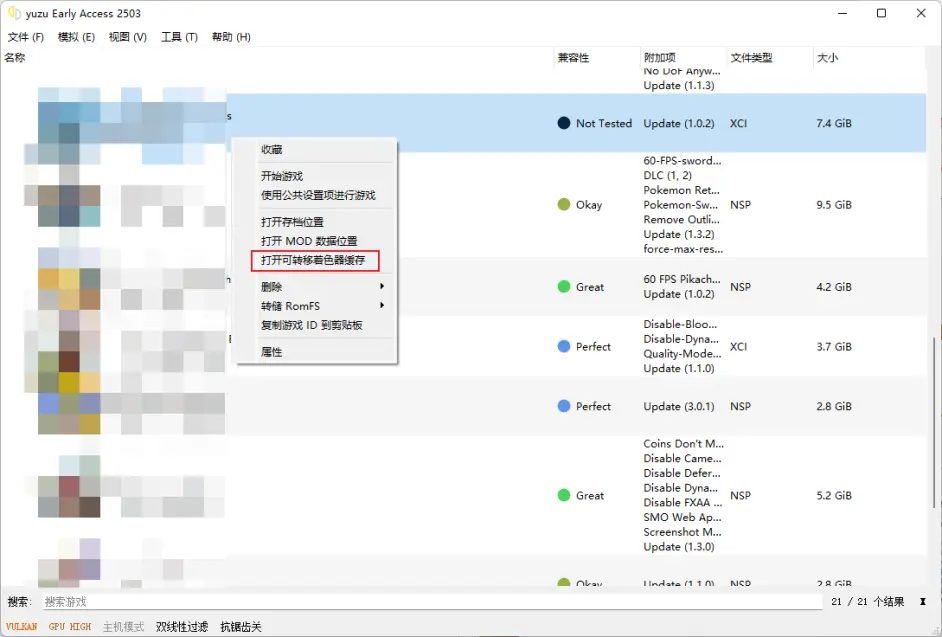Sort by the 大小 column header
Viewport: 942px width, 637px height.
(x=827, y=58)
